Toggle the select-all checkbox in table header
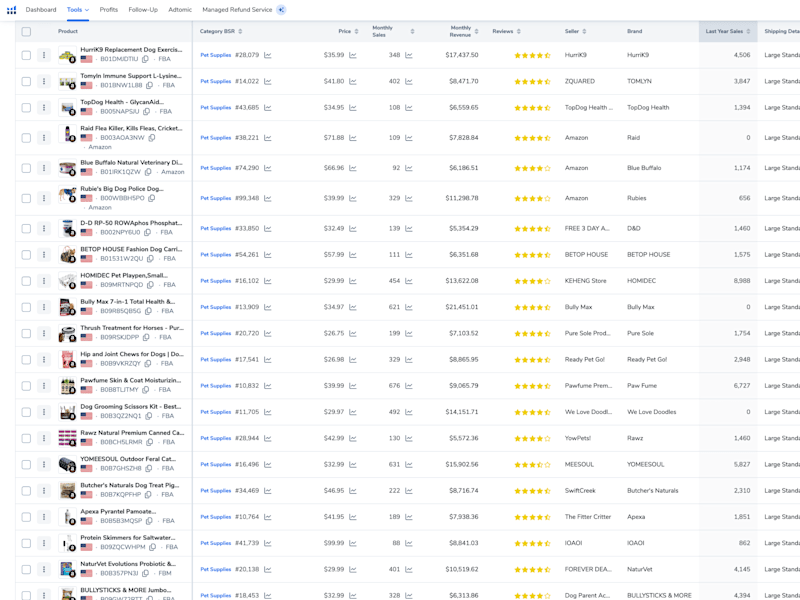 click(26, 32)
